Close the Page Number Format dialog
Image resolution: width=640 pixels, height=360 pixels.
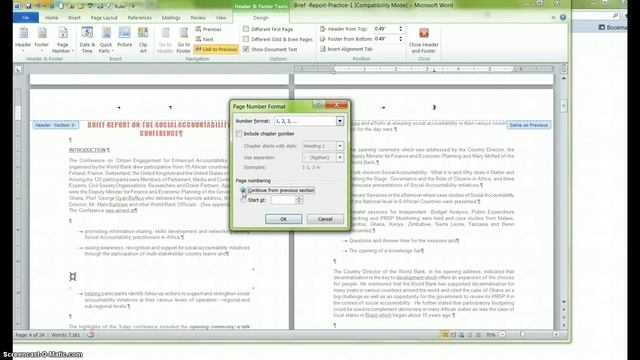pos(337,105)
